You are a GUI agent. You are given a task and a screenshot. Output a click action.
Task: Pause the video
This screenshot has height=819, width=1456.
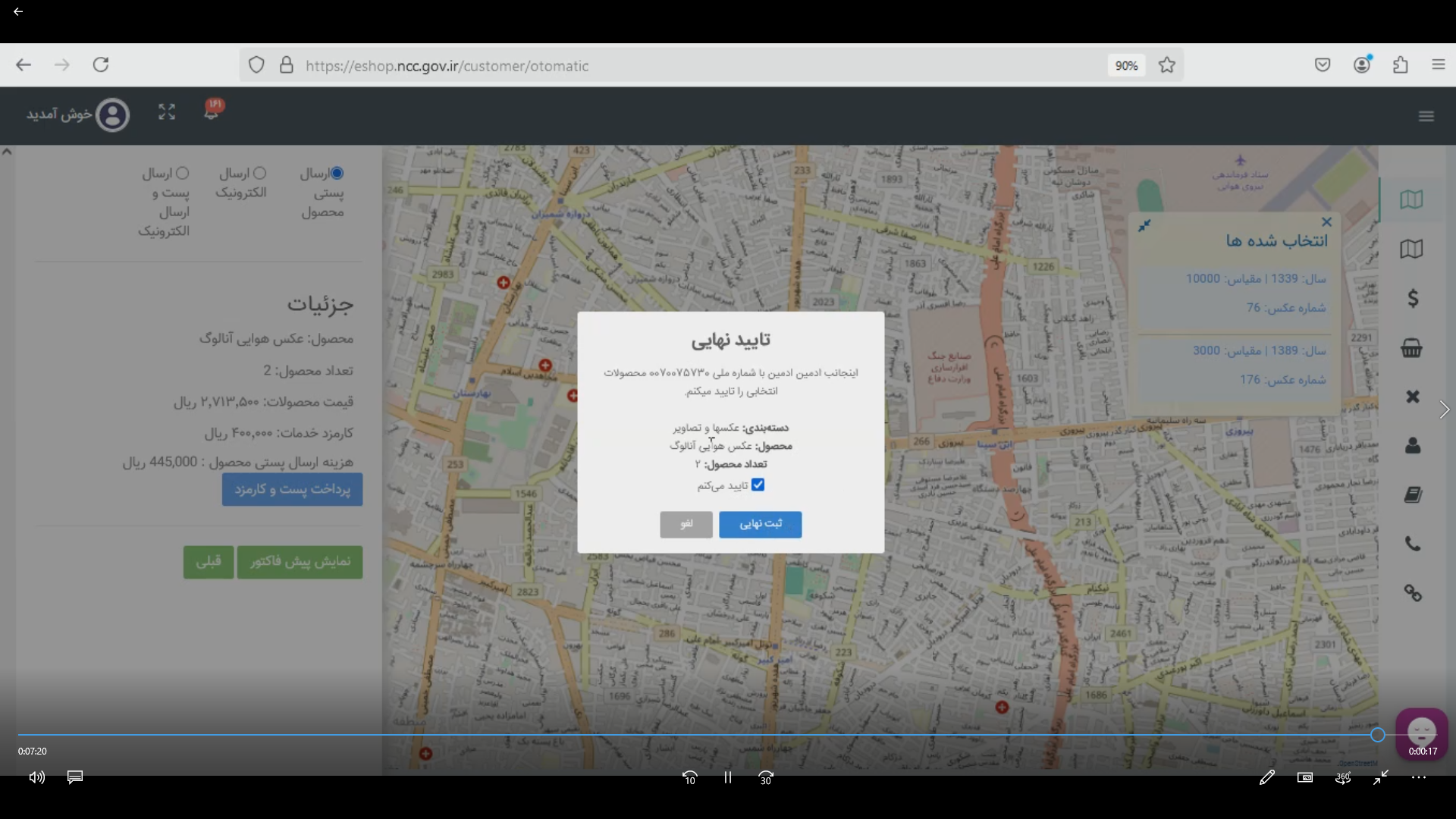click(x=727, y=777)
